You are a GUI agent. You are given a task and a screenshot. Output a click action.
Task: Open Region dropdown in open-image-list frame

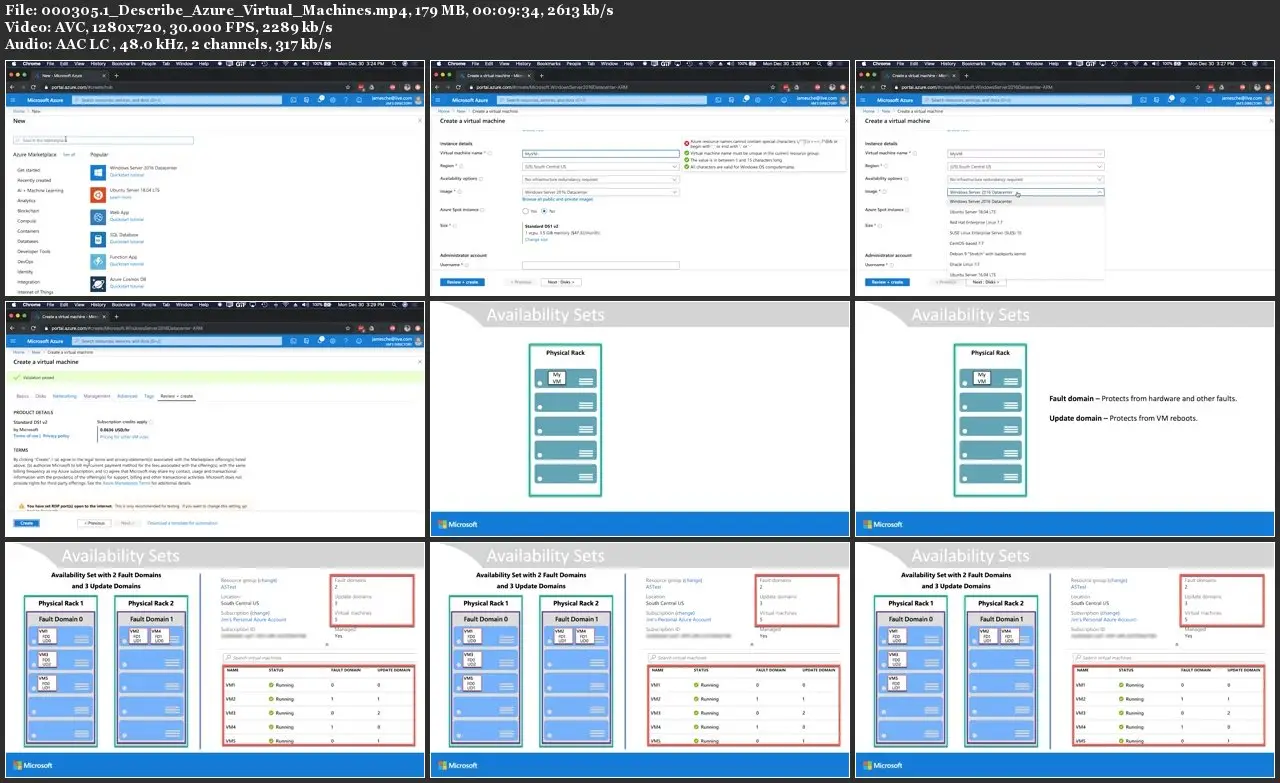pyautogui.click(x=1025, y=166)
